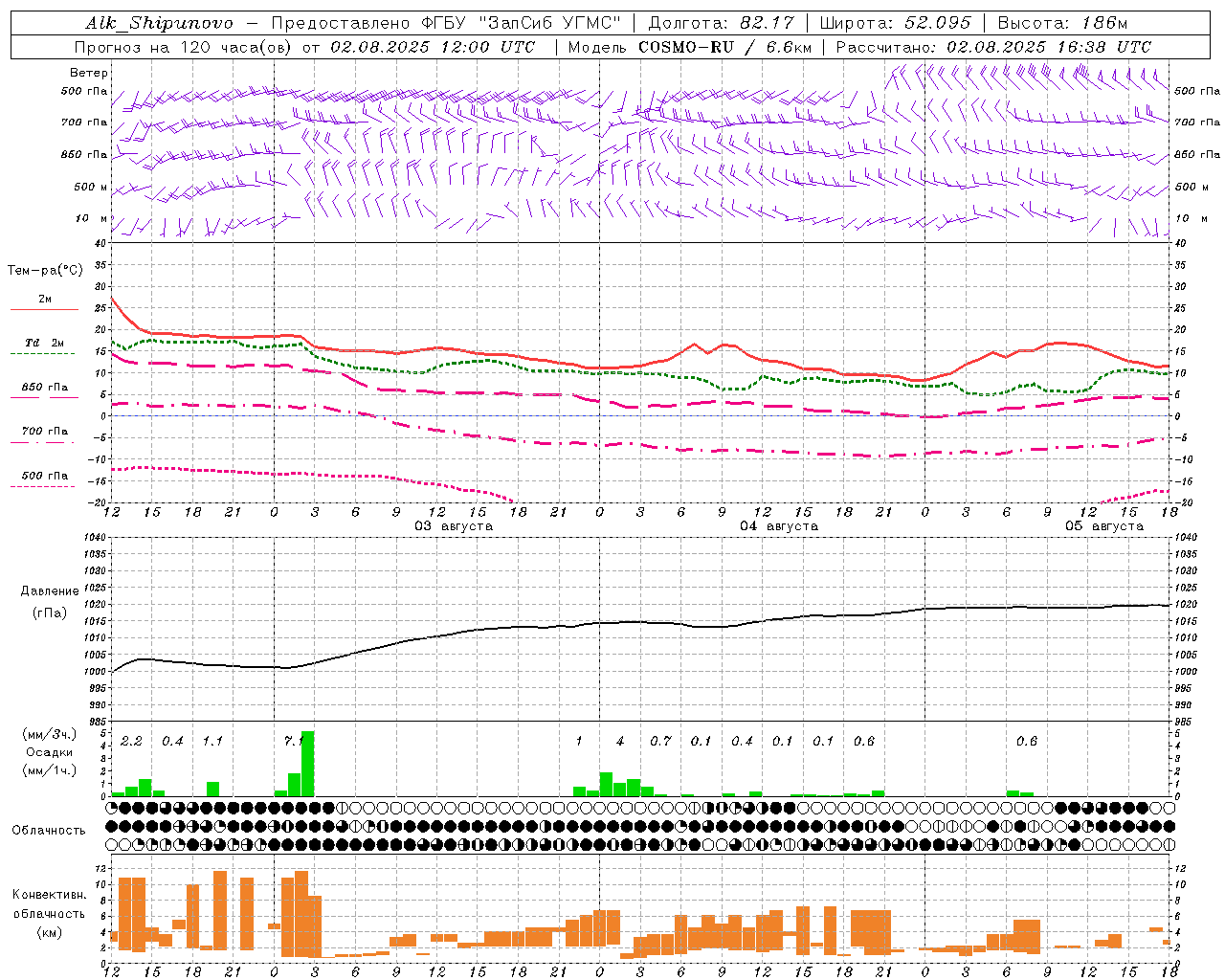Click the Тем-ра(°C) axis label
This screenshot has height=980, width=1225.
tap(44, 271)
